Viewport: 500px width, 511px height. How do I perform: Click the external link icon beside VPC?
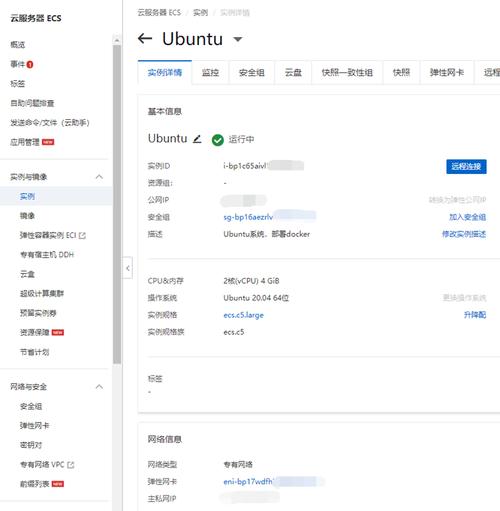[x=71, y=465]
